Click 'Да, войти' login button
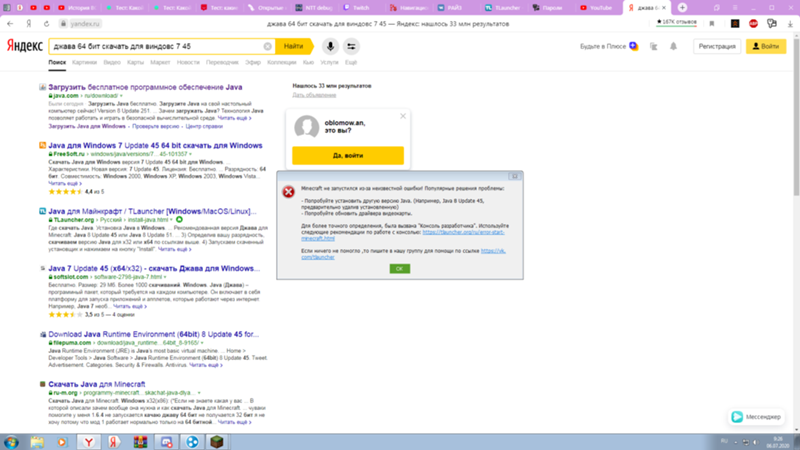This screenshot has height=450, width=800. coord(348,156)
